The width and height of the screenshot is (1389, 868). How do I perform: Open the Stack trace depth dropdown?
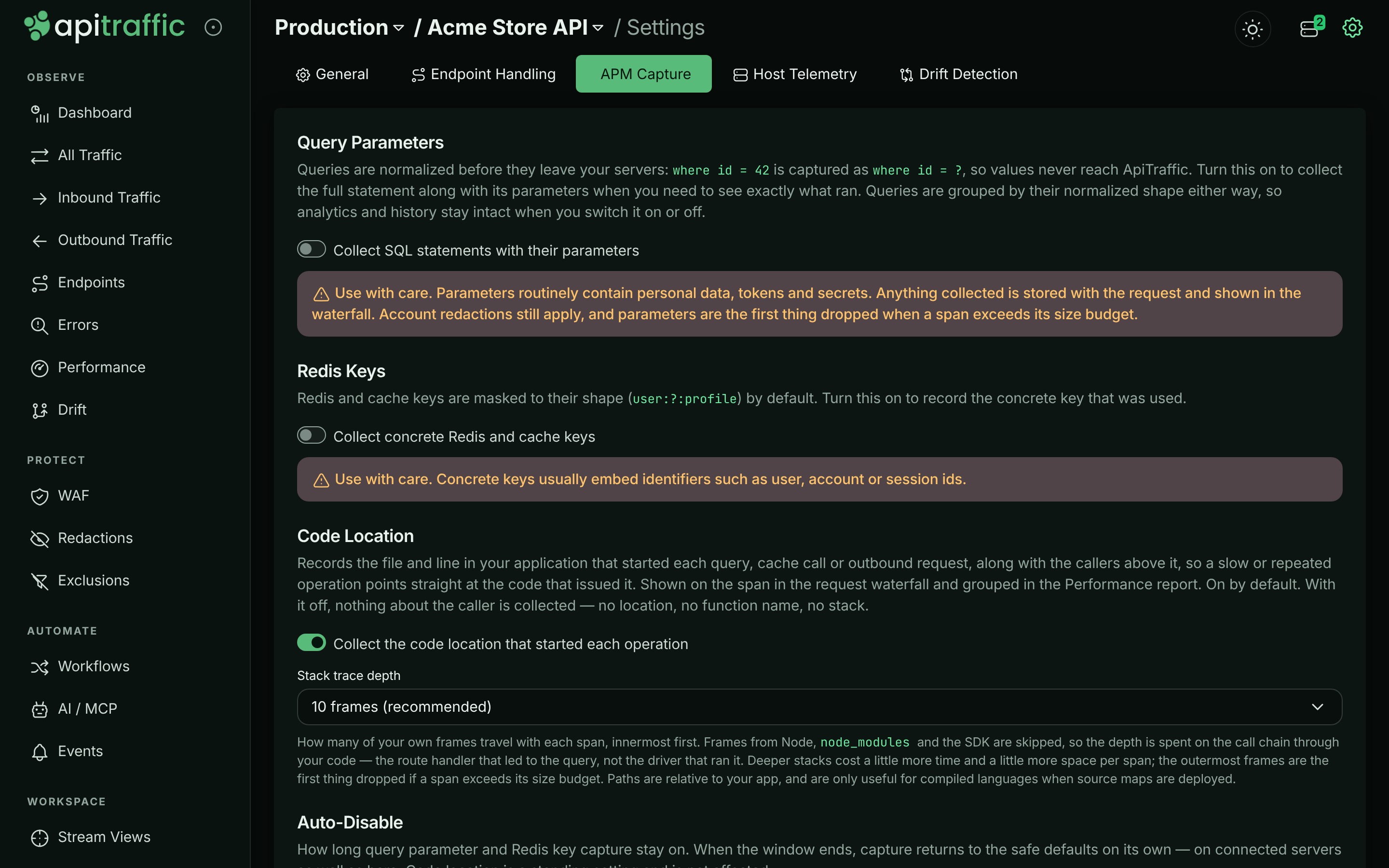[819, 706]
